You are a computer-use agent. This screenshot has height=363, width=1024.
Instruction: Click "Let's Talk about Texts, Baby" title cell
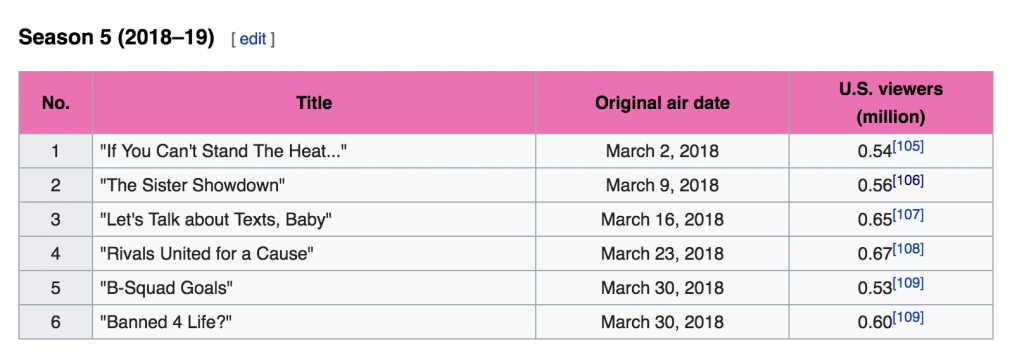(314, 219)
